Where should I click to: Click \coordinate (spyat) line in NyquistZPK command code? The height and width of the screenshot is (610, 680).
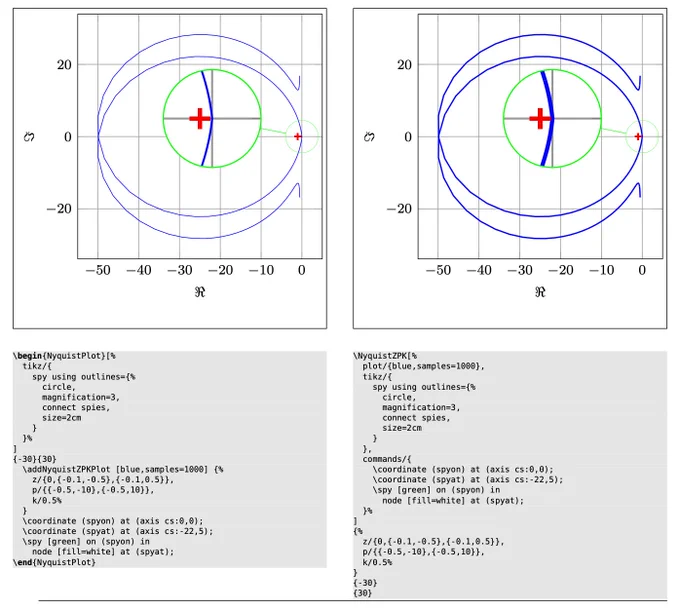(468, 480)
